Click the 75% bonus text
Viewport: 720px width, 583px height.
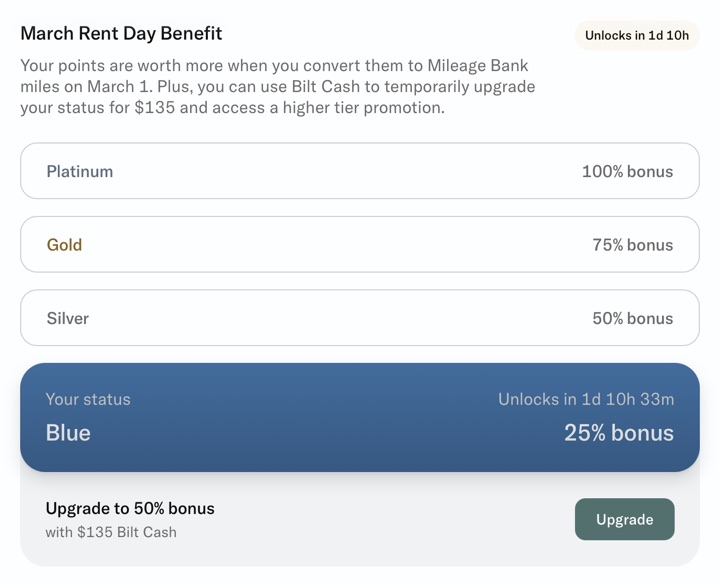click(632, 245)
